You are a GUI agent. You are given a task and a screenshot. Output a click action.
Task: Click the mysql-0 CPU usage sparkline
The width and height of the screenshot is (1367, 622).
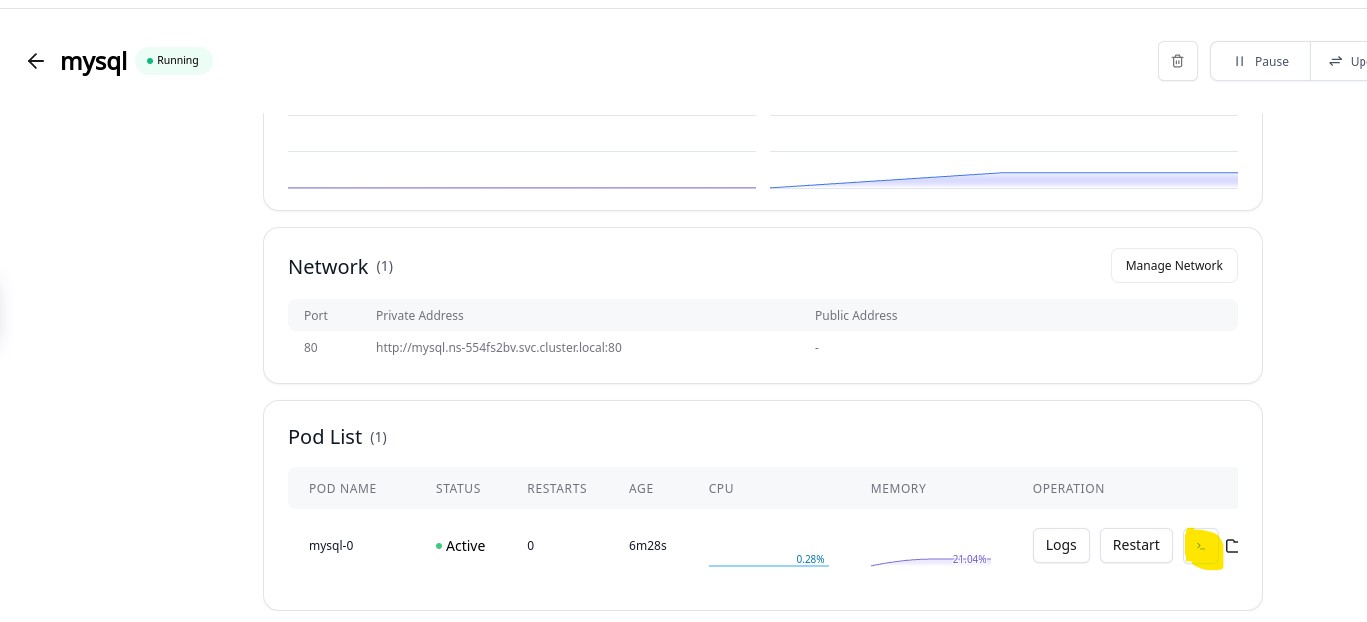[x=768, y=560]
